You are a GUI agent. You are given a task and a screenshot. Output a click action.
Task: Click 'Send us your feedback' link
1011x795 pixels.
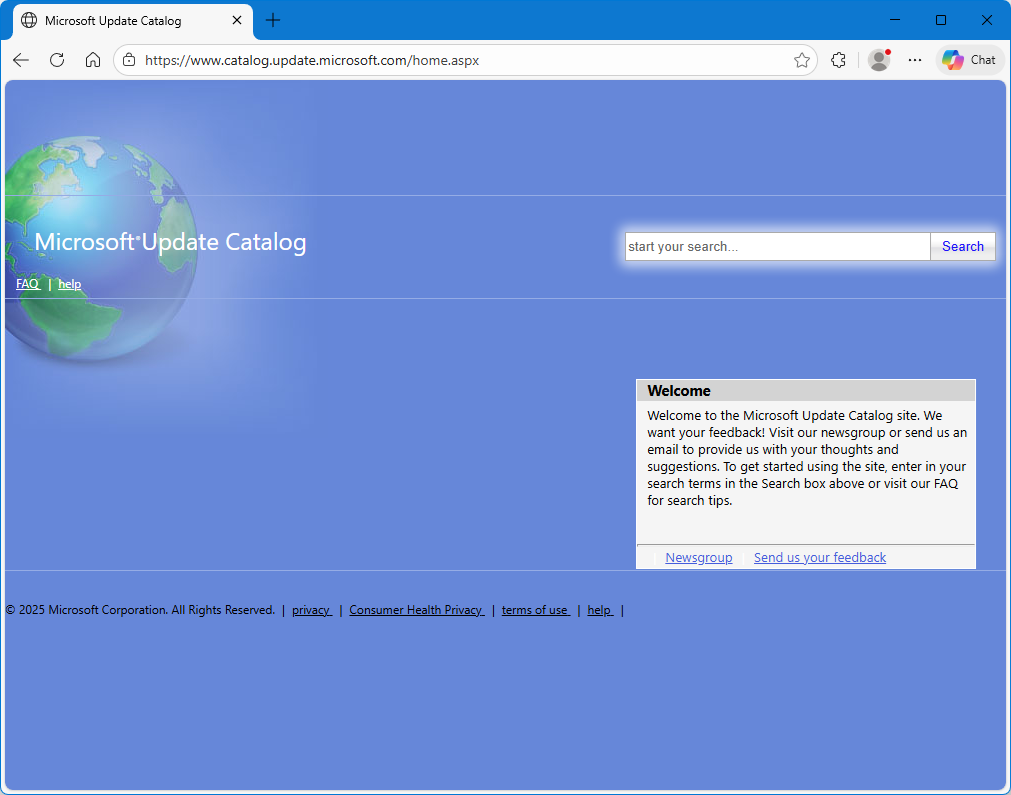(x=819, y=558)
